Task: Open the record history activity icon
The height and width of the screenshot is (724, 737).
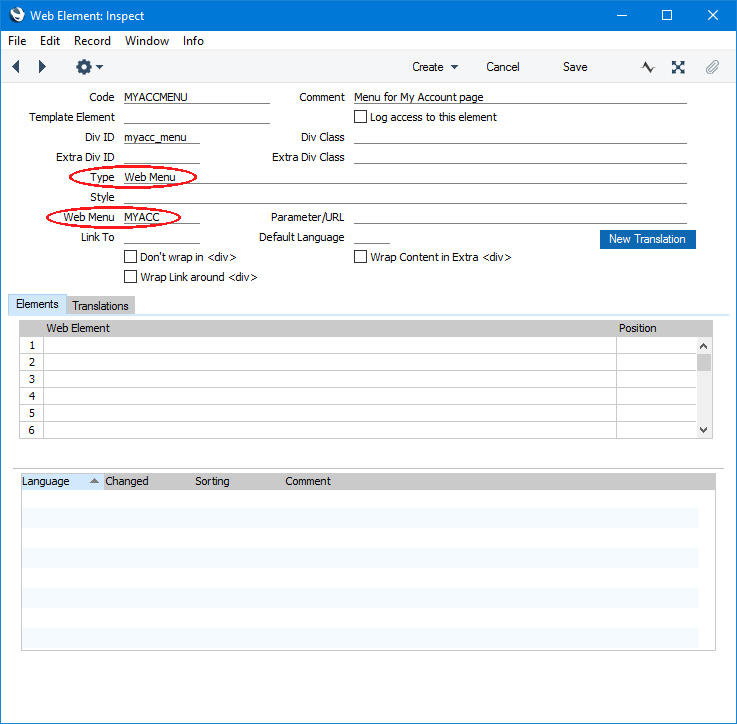Action: [648, 67]
